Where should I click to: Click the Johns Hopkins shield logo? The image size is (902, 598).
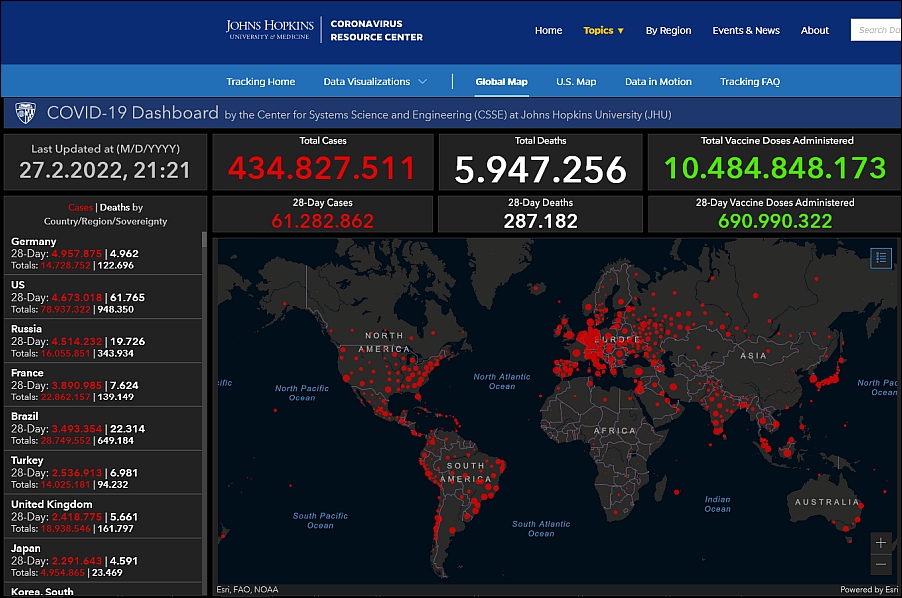click(25, 113)
